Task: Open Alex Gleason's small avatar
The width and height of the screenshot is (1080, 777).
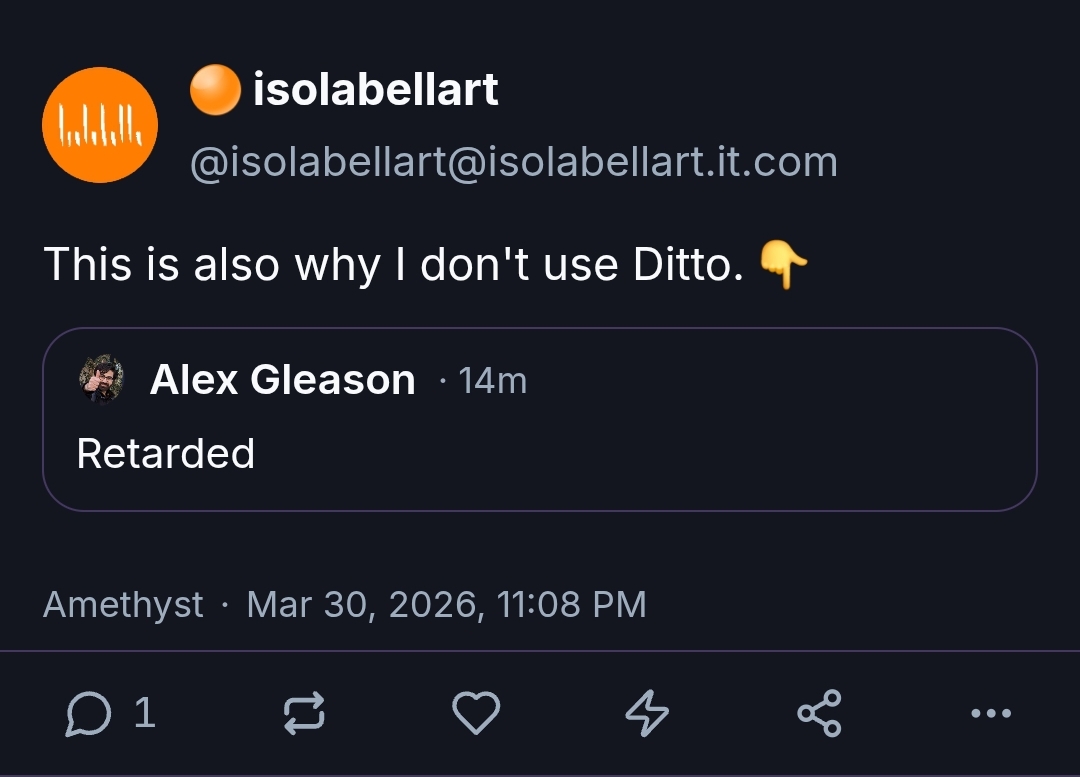Action: point(101,380)
